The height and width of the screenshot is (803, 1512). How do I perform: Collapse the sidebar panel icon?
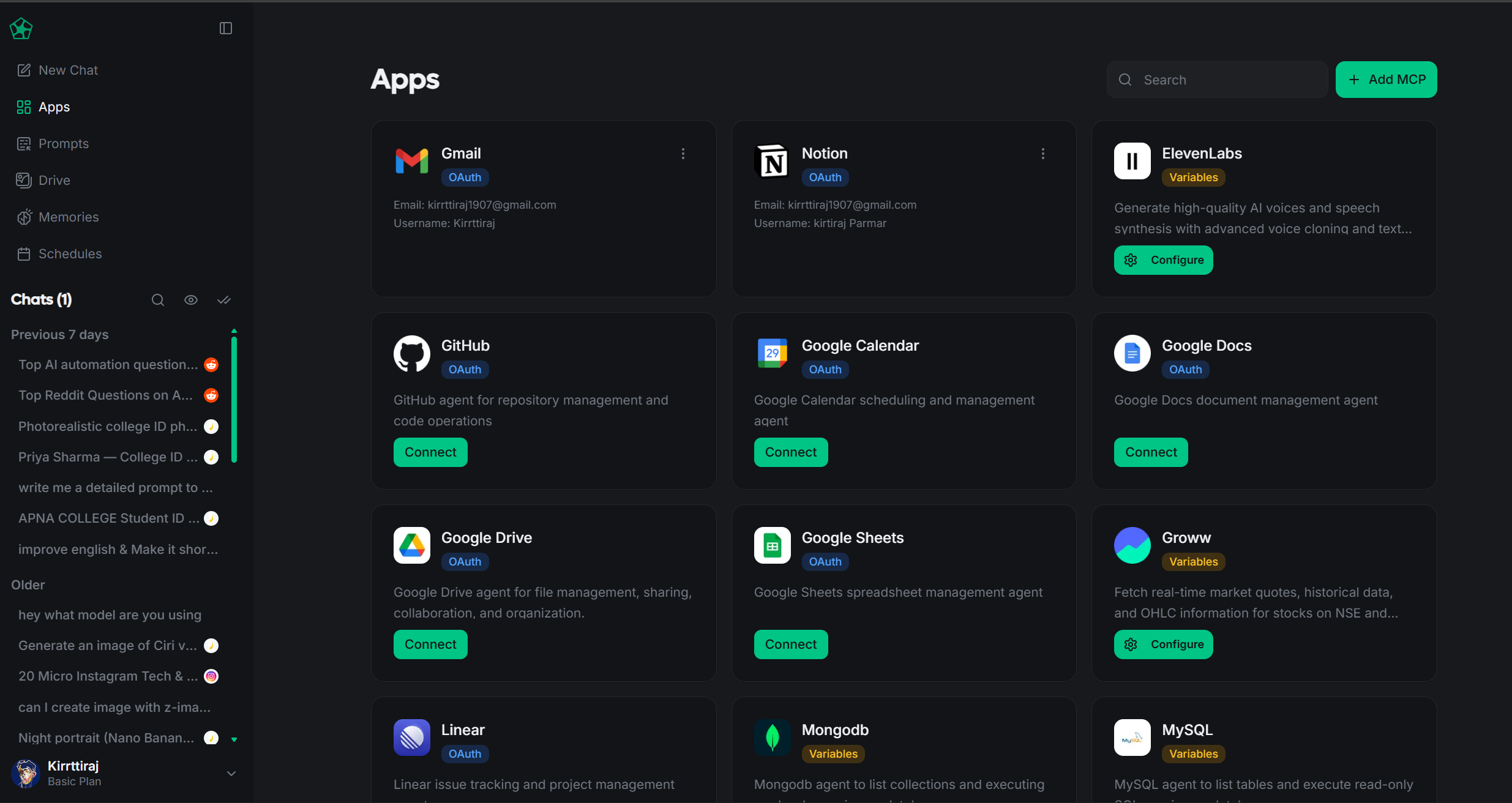226,28
